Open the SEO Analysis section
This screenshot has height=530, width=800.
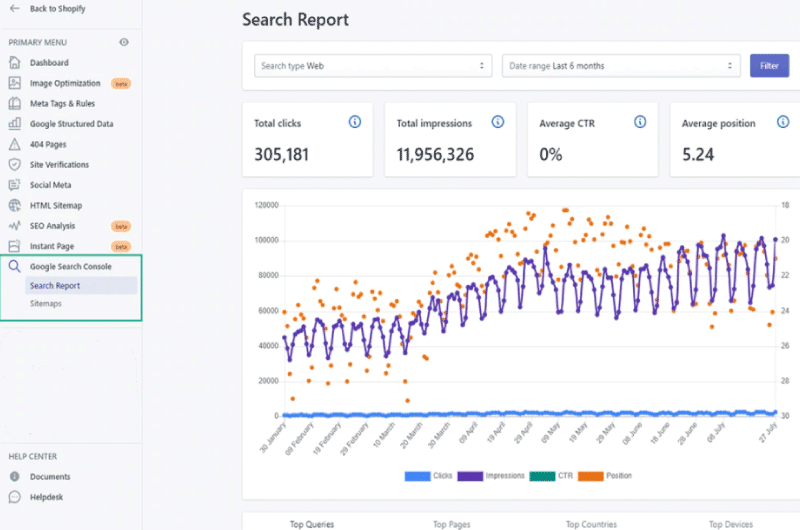[52, 226]
